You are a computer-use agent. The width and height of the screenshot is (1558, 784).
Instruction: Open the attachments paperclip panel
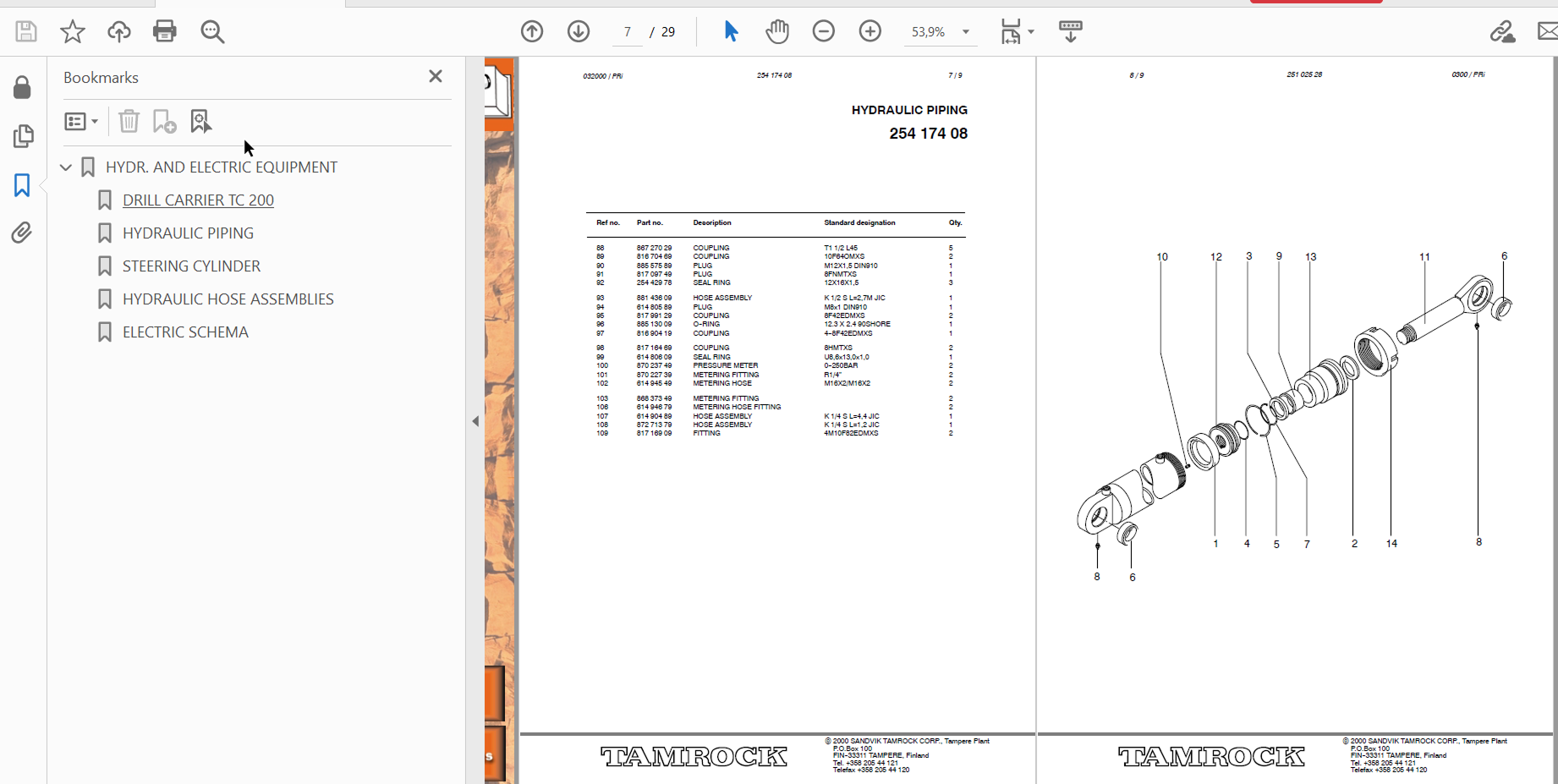coord(23,233)
